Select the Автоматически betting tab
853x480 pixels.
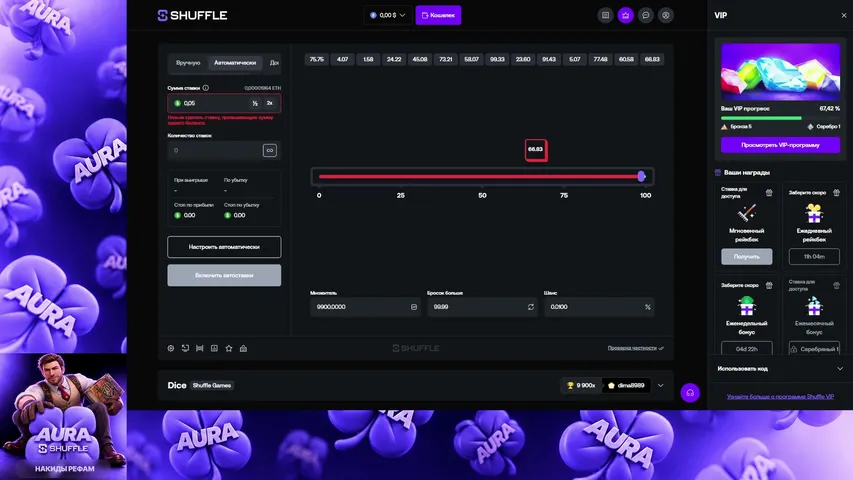[235, 63]
